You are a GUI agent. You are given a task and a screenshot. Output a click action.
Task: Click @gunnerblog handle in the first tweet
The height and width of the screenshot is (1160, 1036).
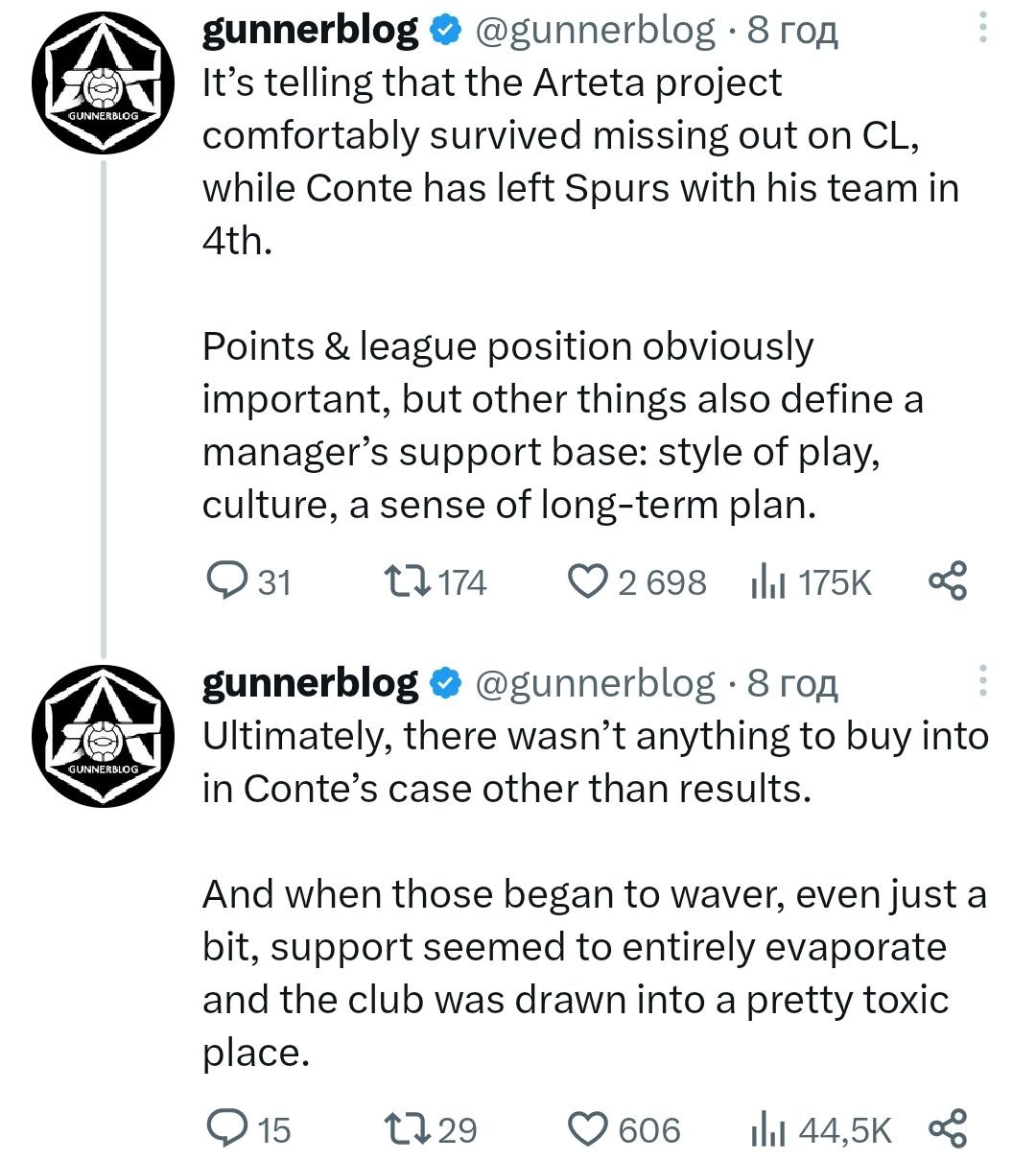click(x=595, y=31)
